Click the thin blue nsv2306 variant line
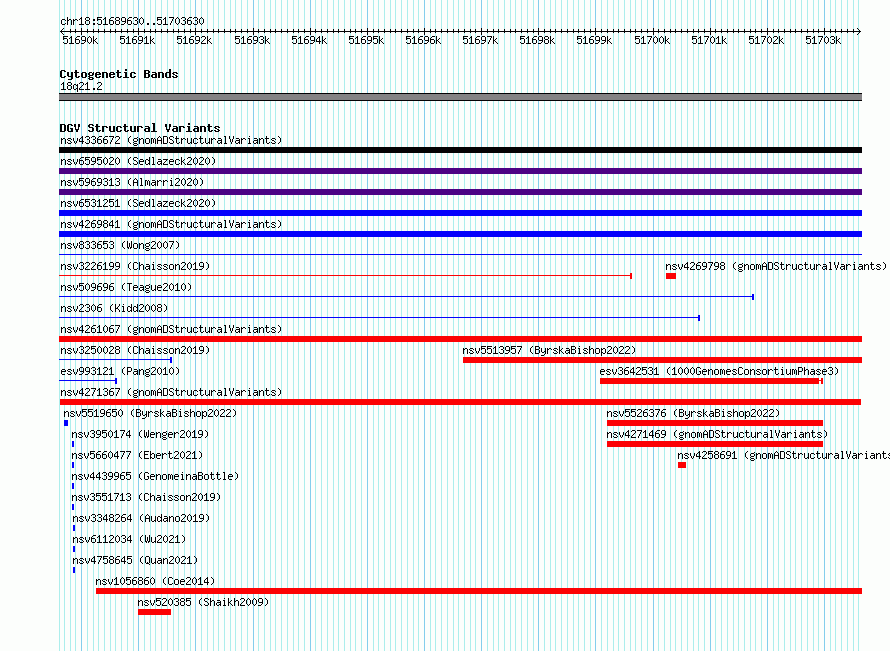 379,318
